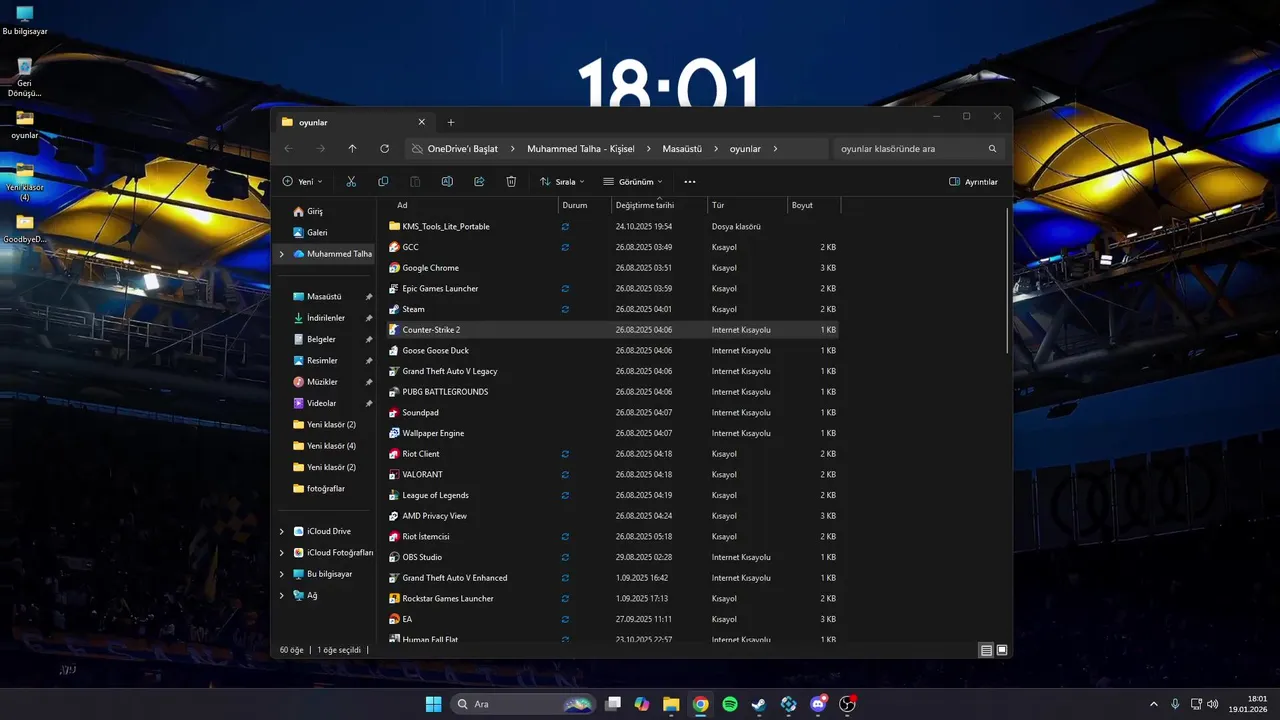The image size is (1280, 720).
Task: Select the Counter-Strike 2 shortcut
Action: 613,330
